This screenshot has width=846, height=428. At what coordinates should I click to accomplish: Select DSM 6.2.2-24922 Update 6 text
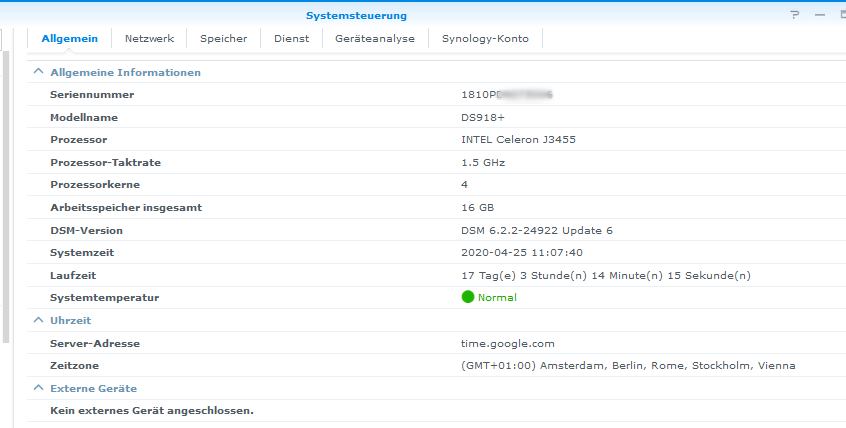coord(537,230)
